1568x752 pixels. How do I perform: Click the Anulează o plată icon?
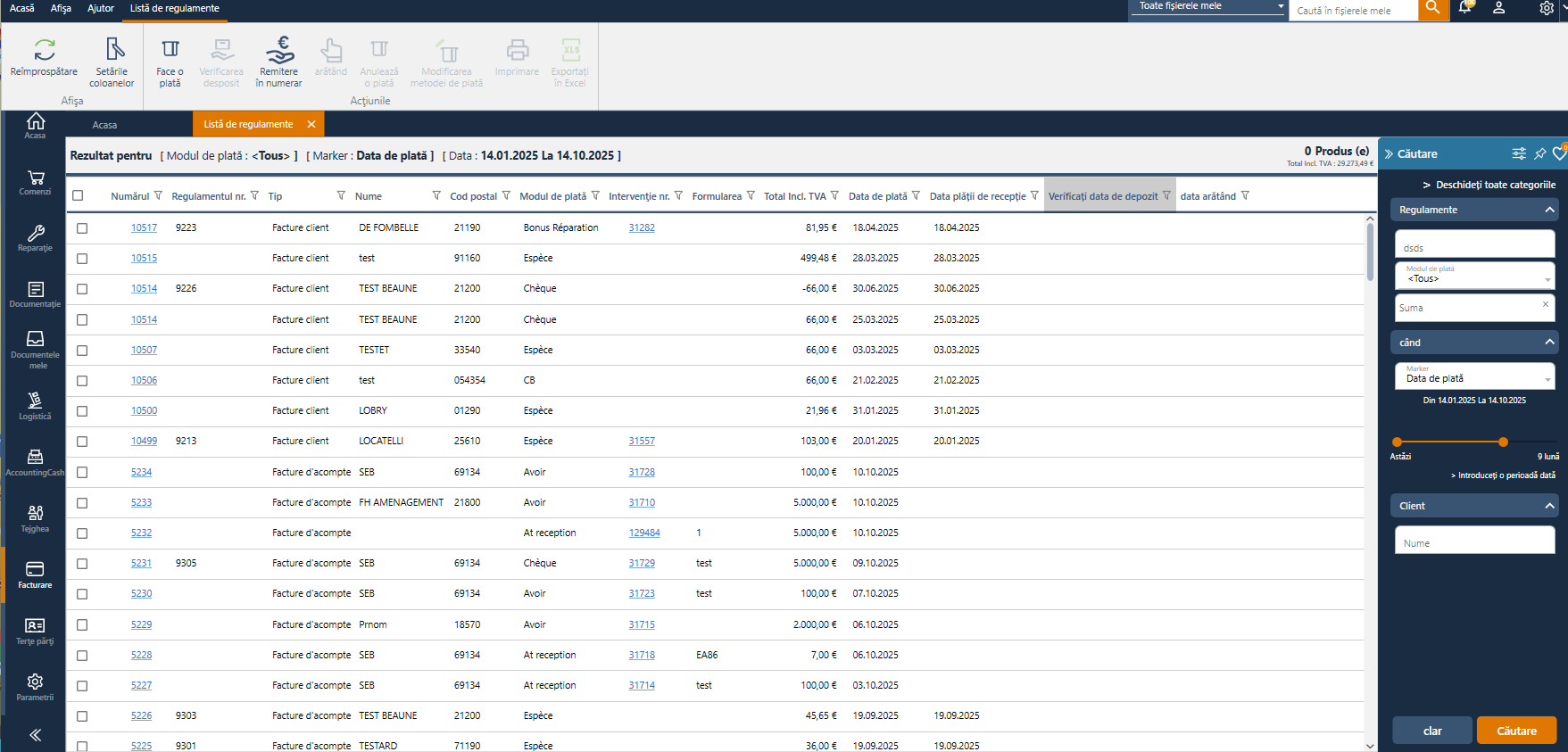379,49
